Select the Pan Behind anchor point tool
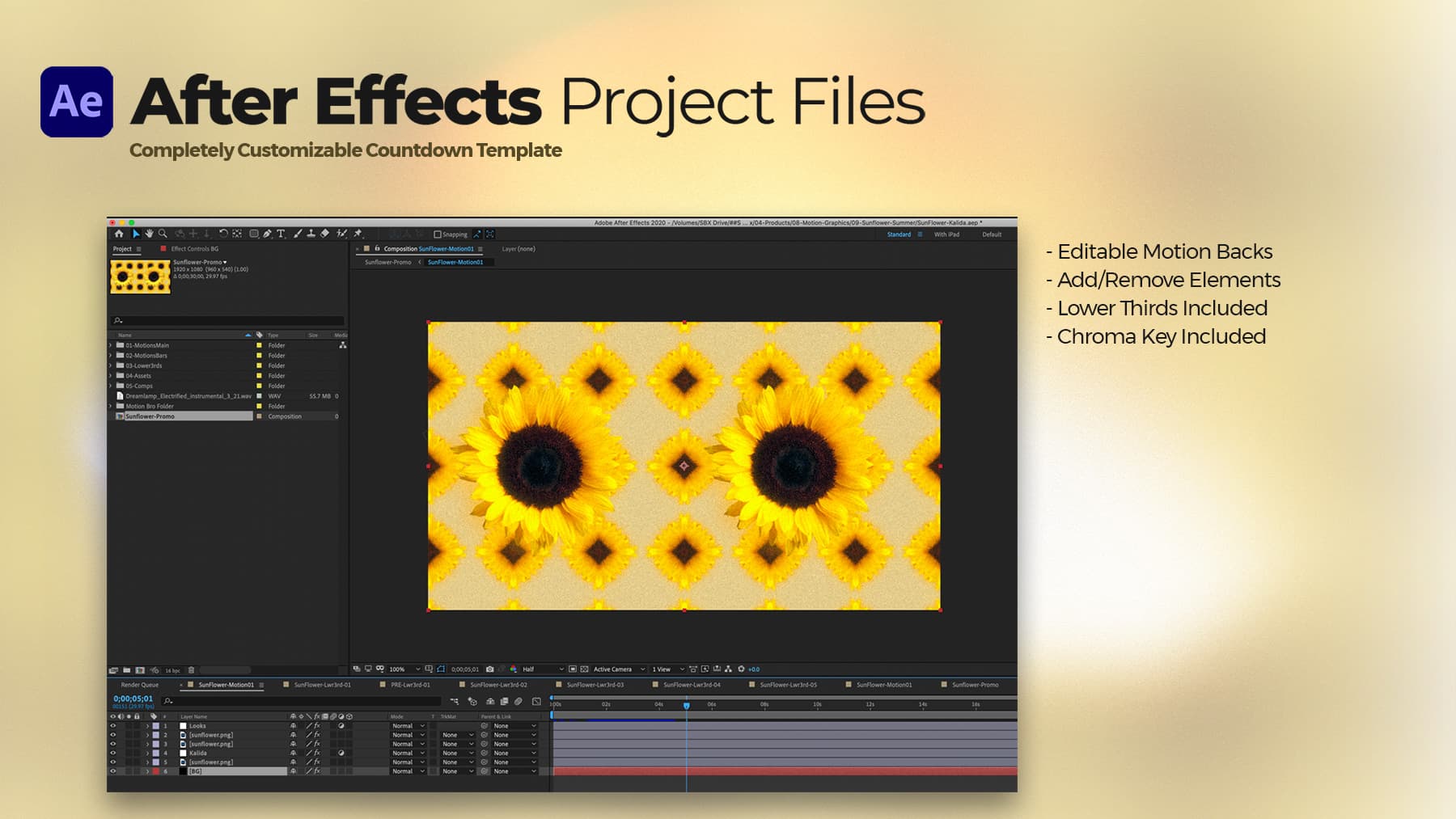Viewport: 1456px width, 819px height. tap(237, 234)
